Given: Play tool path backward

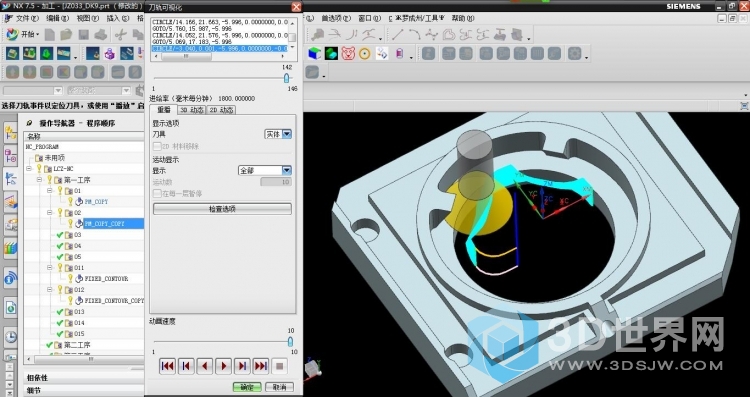Looking at the screenshot, I should [x=205, y=366].
